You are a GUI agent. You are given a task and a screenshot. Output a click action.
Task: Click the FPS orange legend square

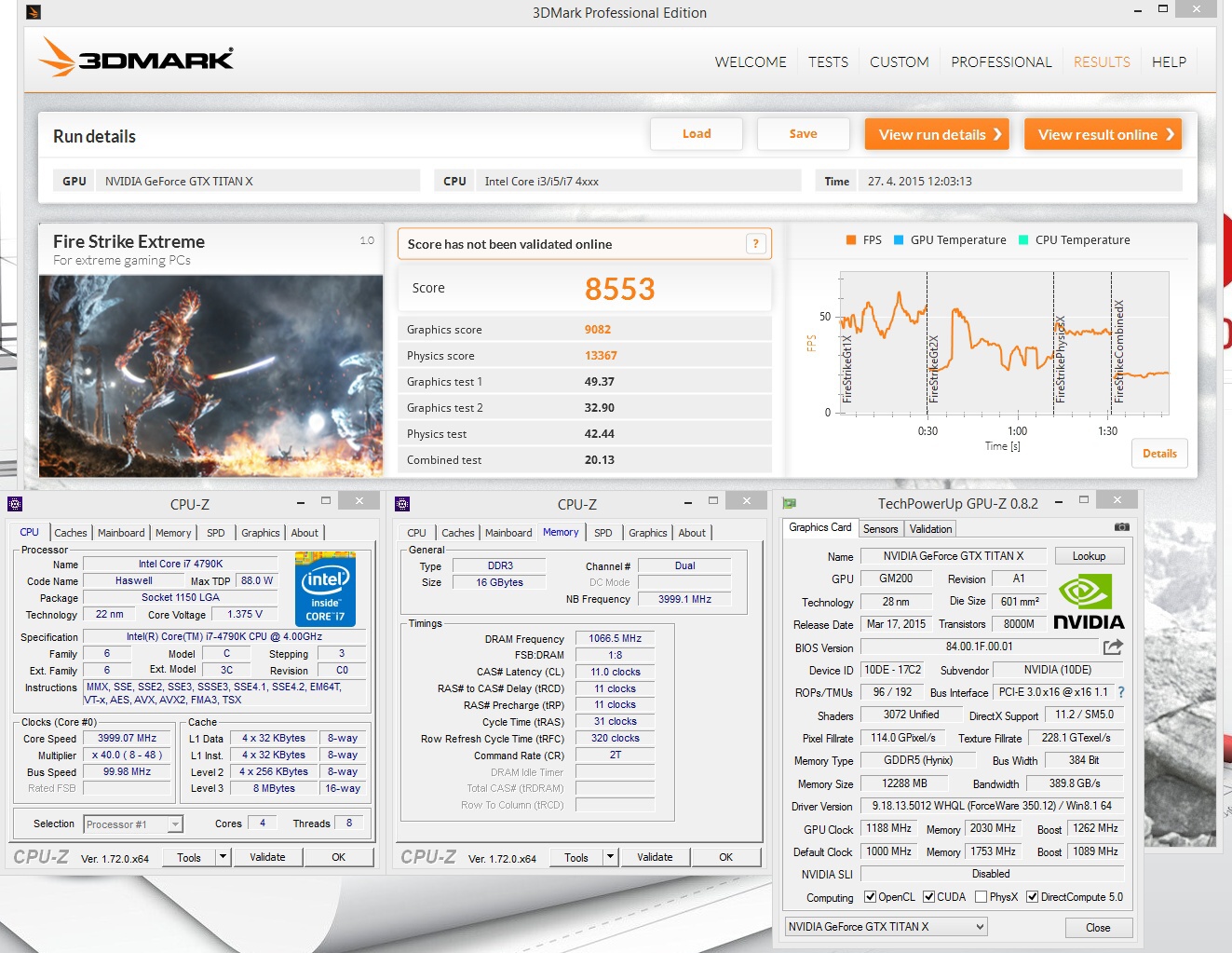click(851, 239)
